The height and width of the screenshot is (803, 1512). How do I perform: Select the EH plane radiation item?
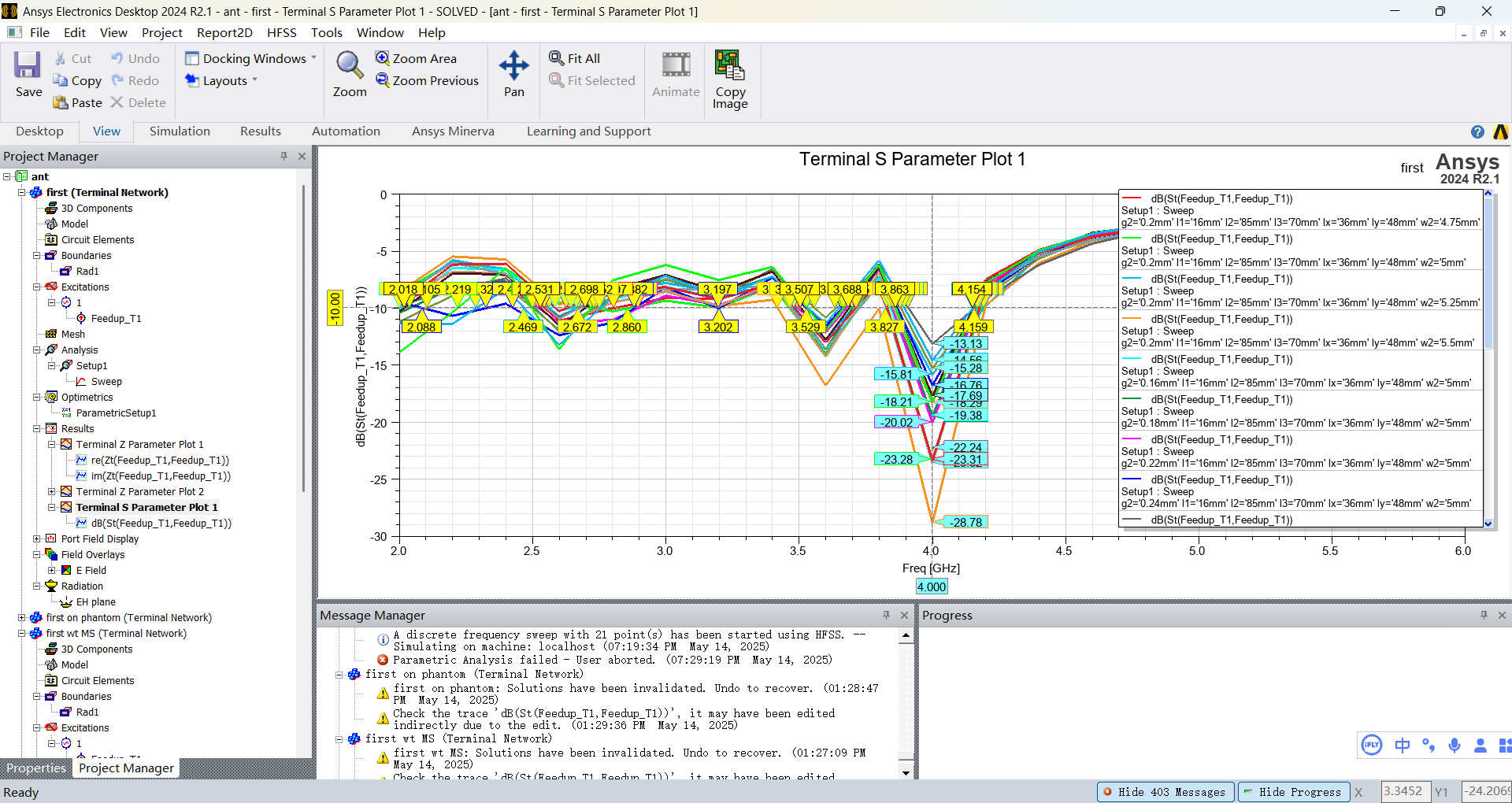[95, 601]
